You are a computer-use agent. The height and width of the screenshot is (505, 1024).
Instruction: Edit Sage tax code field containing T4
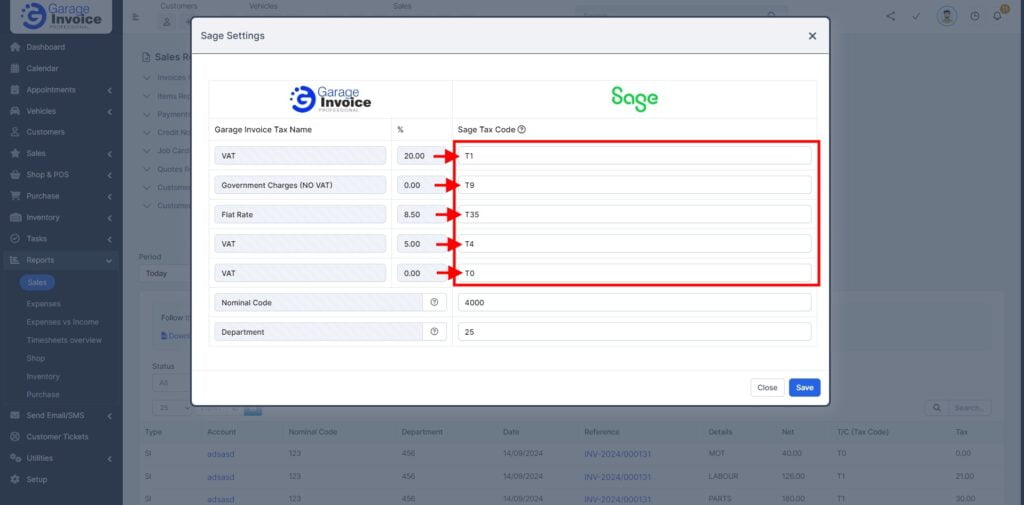[x=635, y=244]
